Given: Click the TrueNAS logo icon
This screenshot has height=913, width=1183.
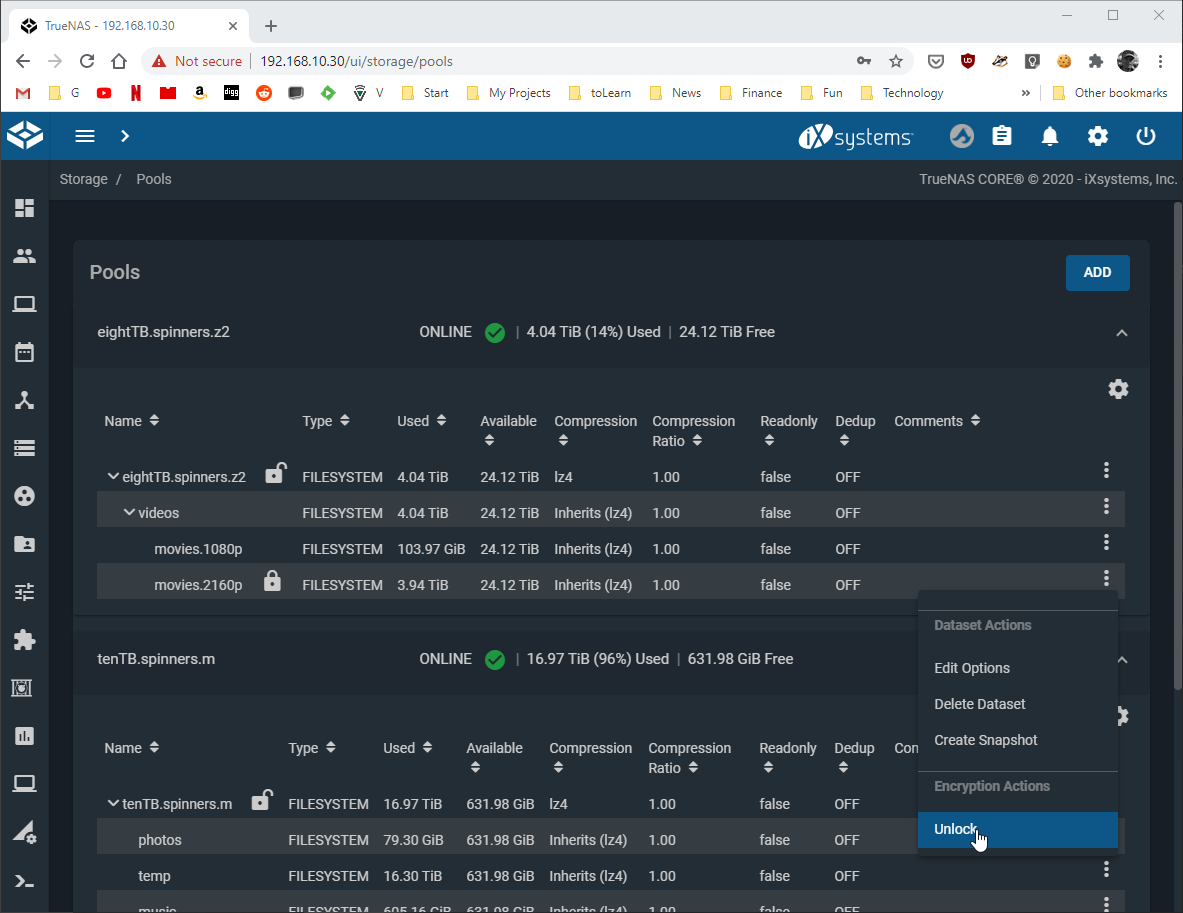Looking at the screenshot, I should [x=25, y=136].
